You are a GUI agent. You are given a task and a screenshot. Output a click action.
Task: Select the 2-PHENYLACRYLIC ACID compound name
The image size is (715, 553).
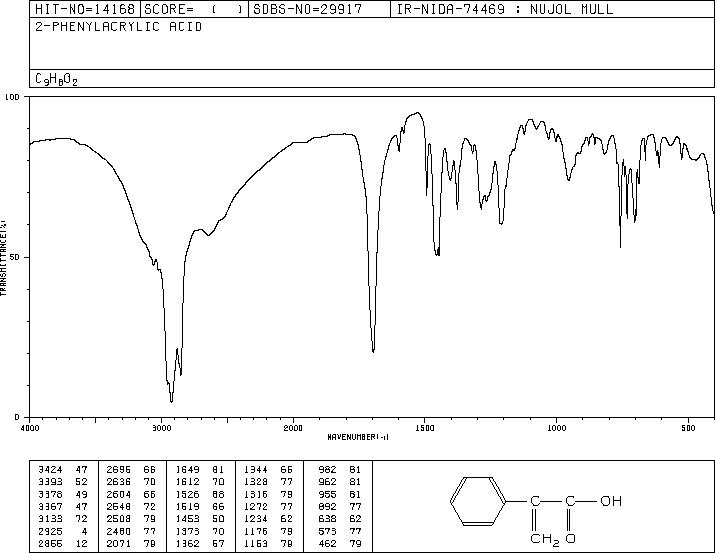[x=119, y=27]
